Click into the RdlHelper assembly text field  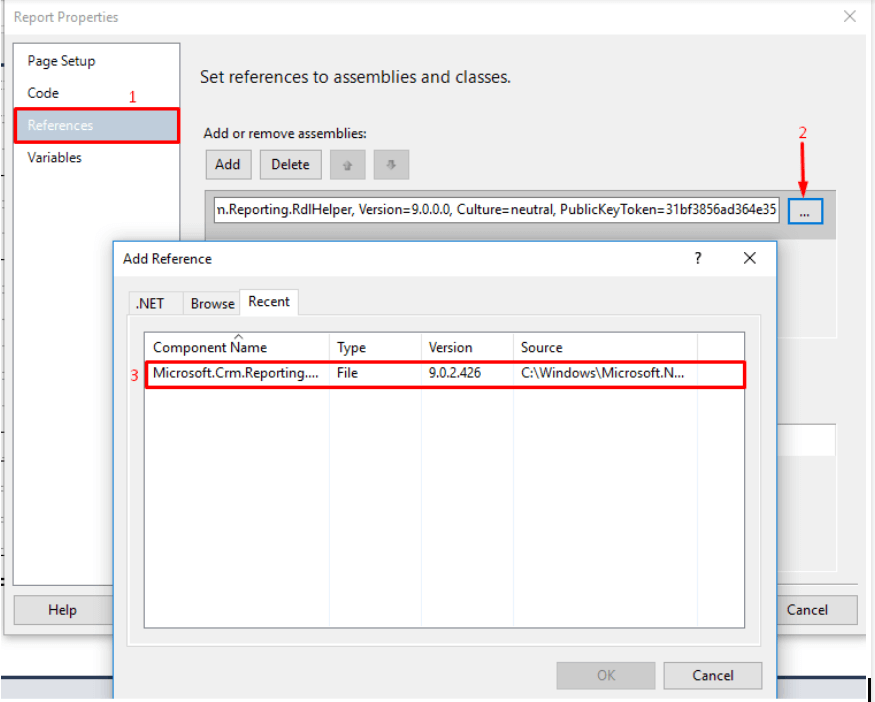pyautogui.click(x=495, y=211)
